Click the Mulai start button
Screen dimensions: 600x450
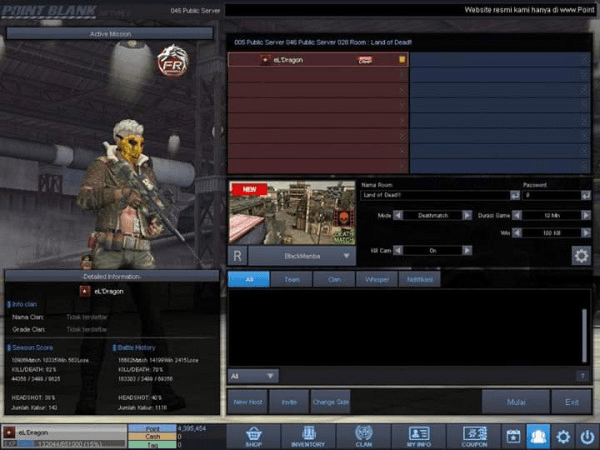point(514,402)
